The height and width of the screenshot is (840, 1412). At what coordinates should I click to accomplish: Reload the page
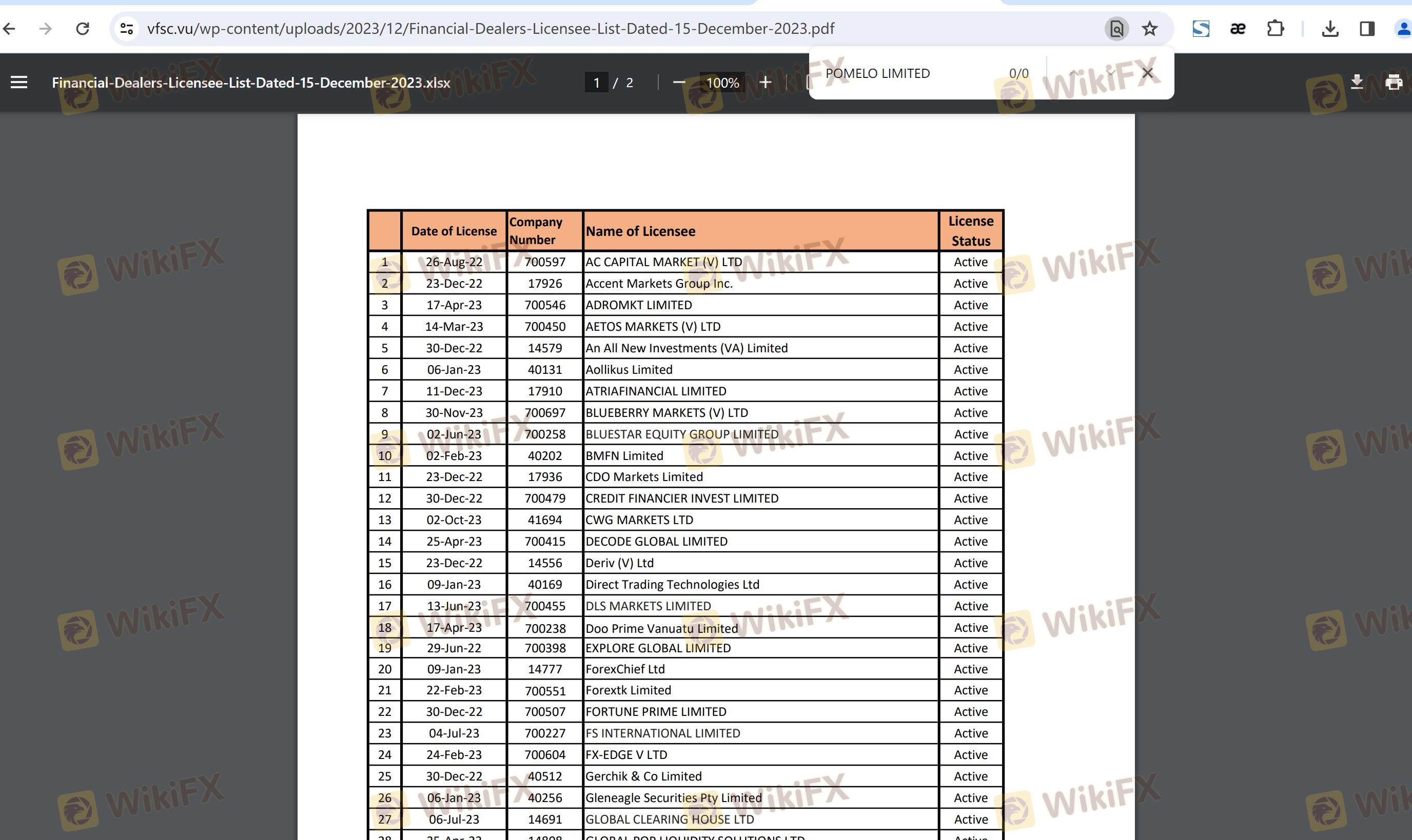pos(83,29)
